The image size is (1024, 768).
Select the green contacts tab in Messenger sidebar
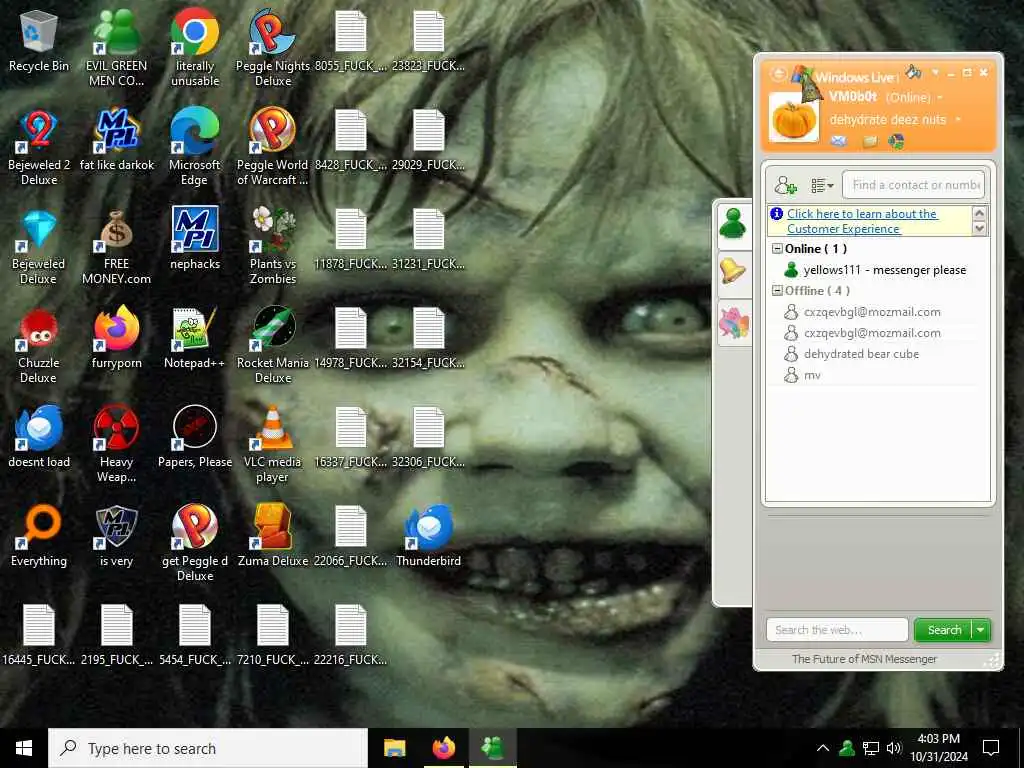coord(733,224)
